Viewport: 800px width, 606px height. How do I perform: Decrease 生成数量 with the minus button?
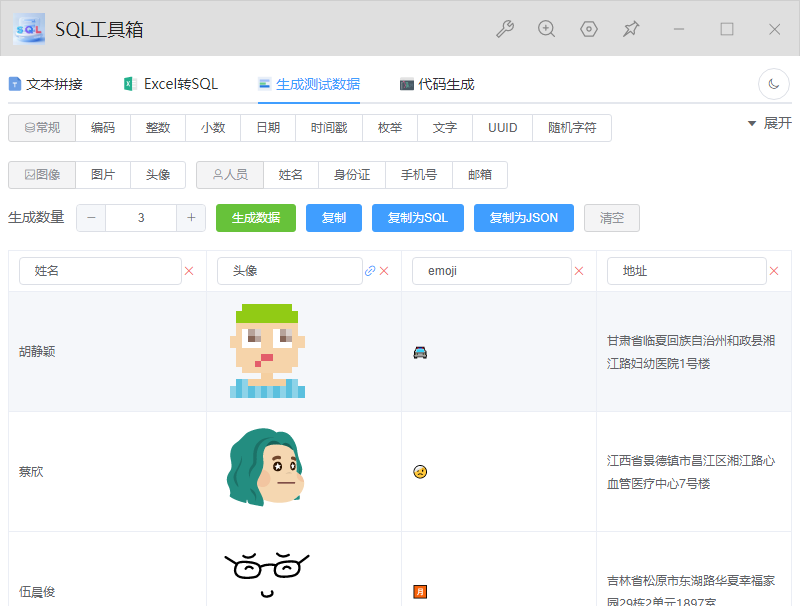point(91,218)
